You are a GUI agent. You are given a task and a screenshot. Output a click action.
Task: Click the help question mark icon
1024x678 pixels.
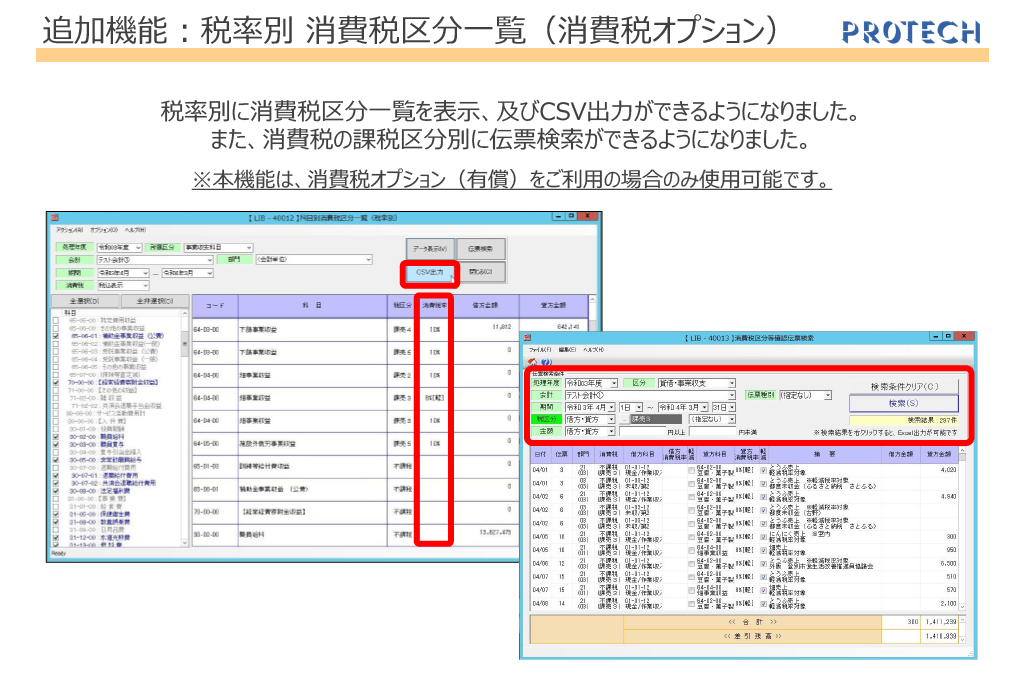coord(548,362)
